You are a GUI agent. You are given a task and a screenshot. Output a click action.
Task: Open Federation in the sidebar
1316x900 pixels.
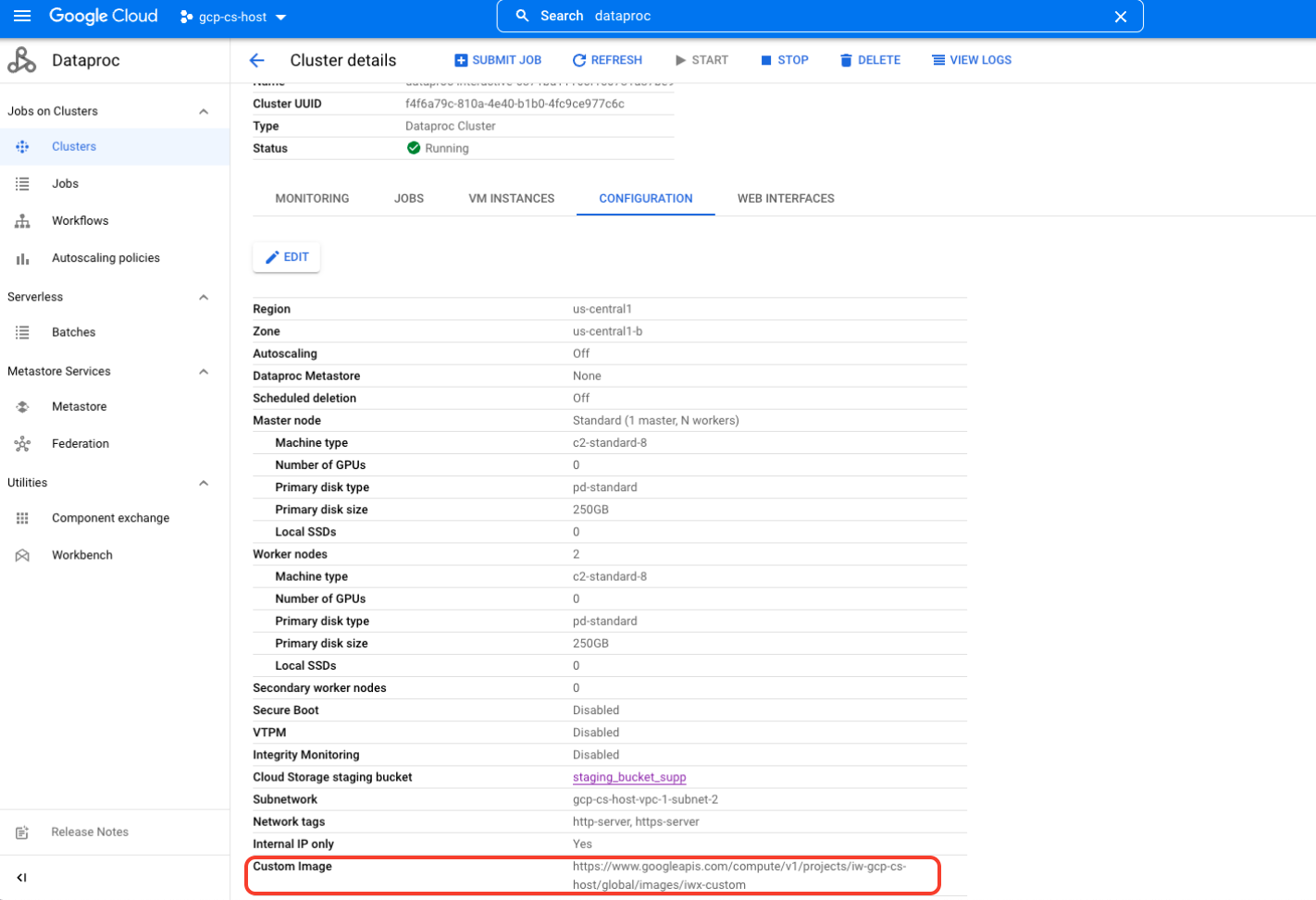[81, 444]
